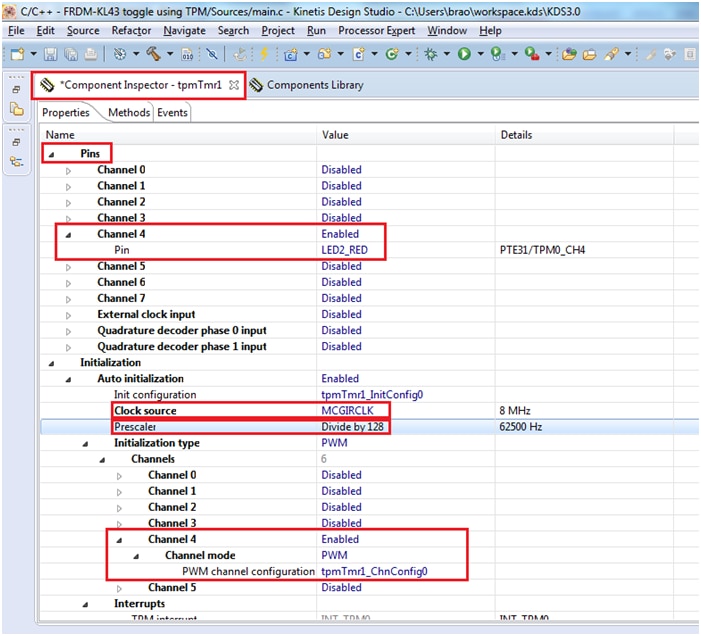
Task: Open the Refactor menu
Action: click(x=131, y=30)
